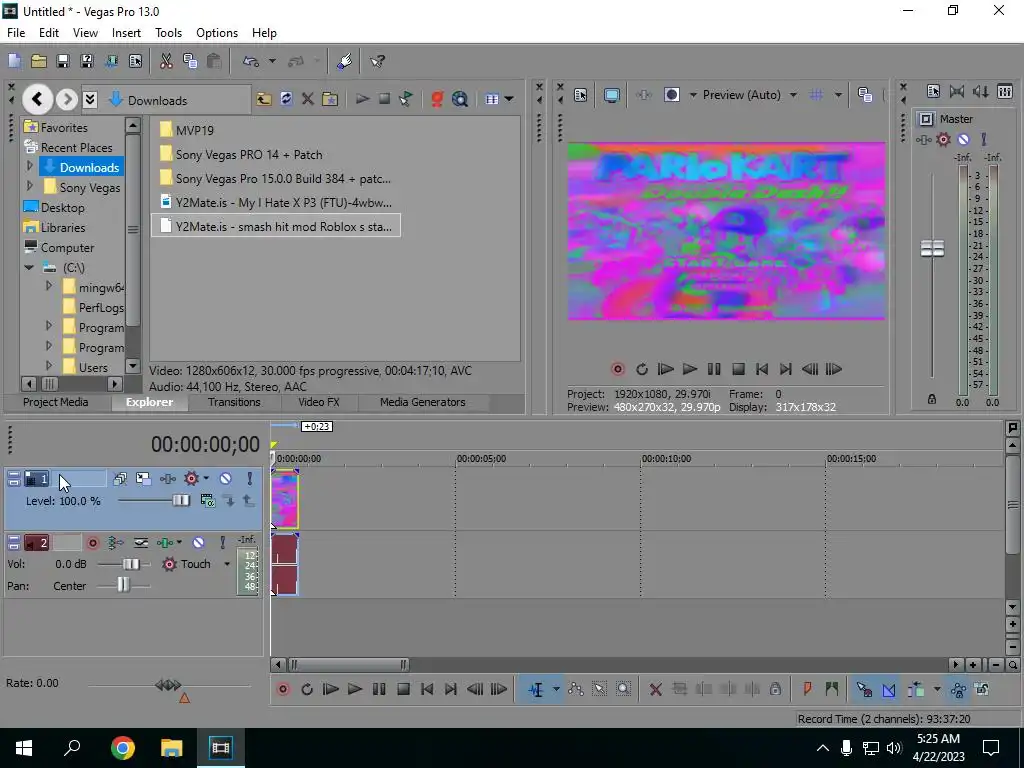Image resolution: width=1024 pixels, height=768 pixels.
Task: Stop preview in Explorer toolbar
Action: [384, 99]
